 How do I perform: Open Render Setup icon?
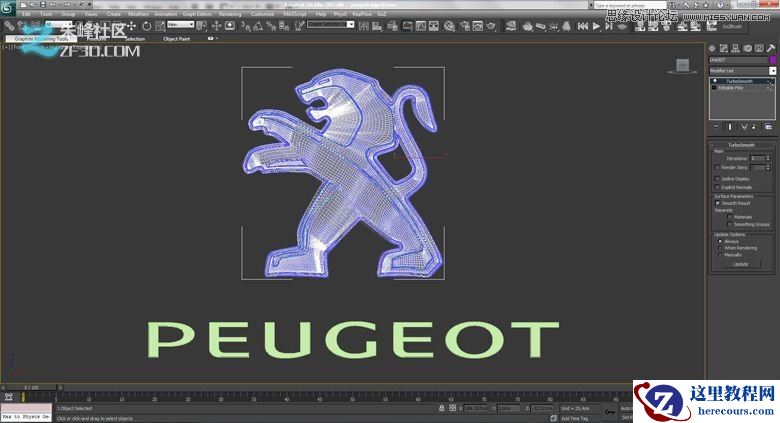coord(465,26)
